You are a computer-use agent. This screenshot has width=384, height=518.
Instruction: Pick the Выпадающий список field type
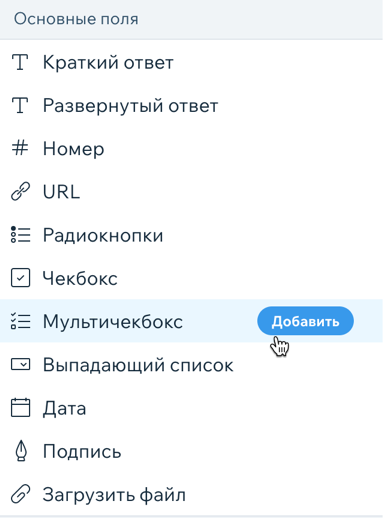point(192,364)
